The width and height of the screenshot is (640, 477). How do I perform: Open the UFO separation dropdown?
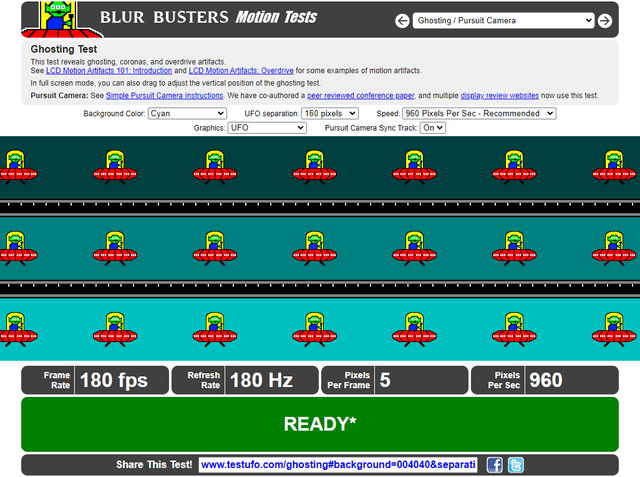[329, 113]
